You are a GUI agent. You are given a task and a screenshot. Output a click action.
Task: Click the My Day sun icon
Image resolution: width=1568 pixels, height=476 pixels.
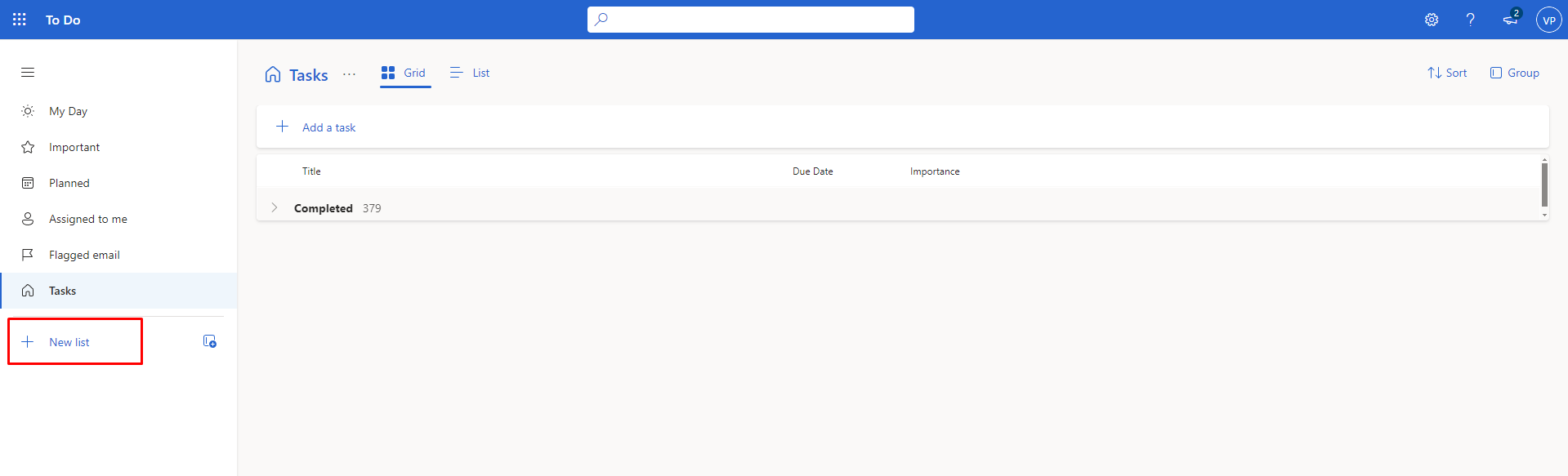28,111
